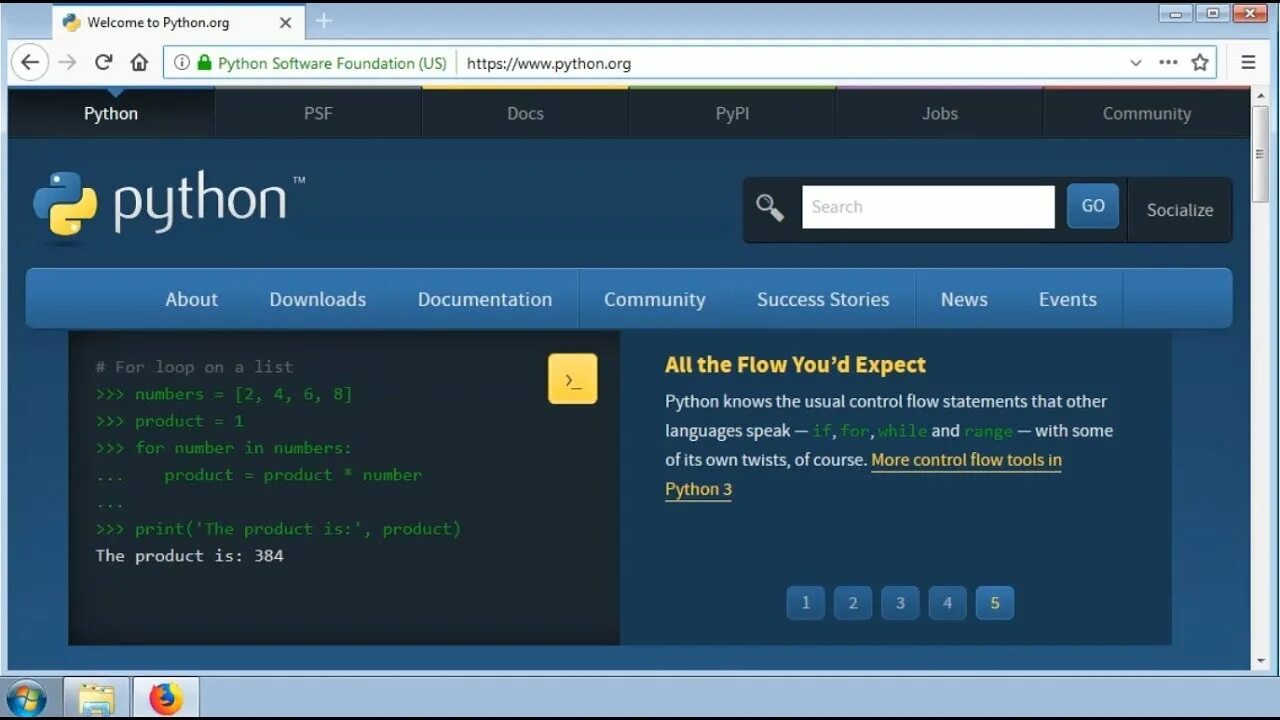Show slide 1 of the code carousel
Image resolution: width=1280 pixels, height=720 pixels.
pyautogui.click(x=805, y=603)
